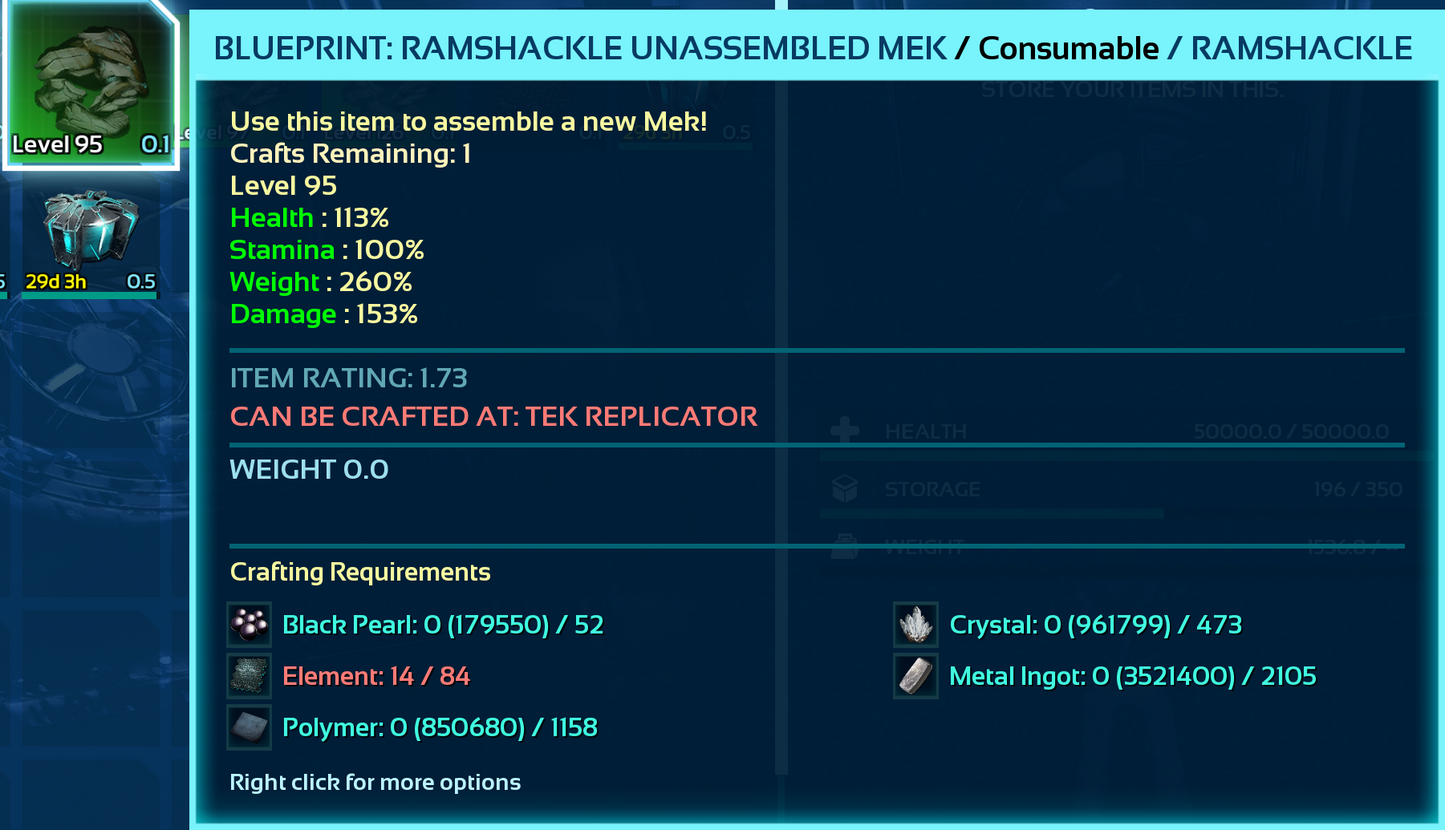This screenshot has height=830, width=1445.
Task: Click the Polymer resource icon
Action: pos(249,727)
